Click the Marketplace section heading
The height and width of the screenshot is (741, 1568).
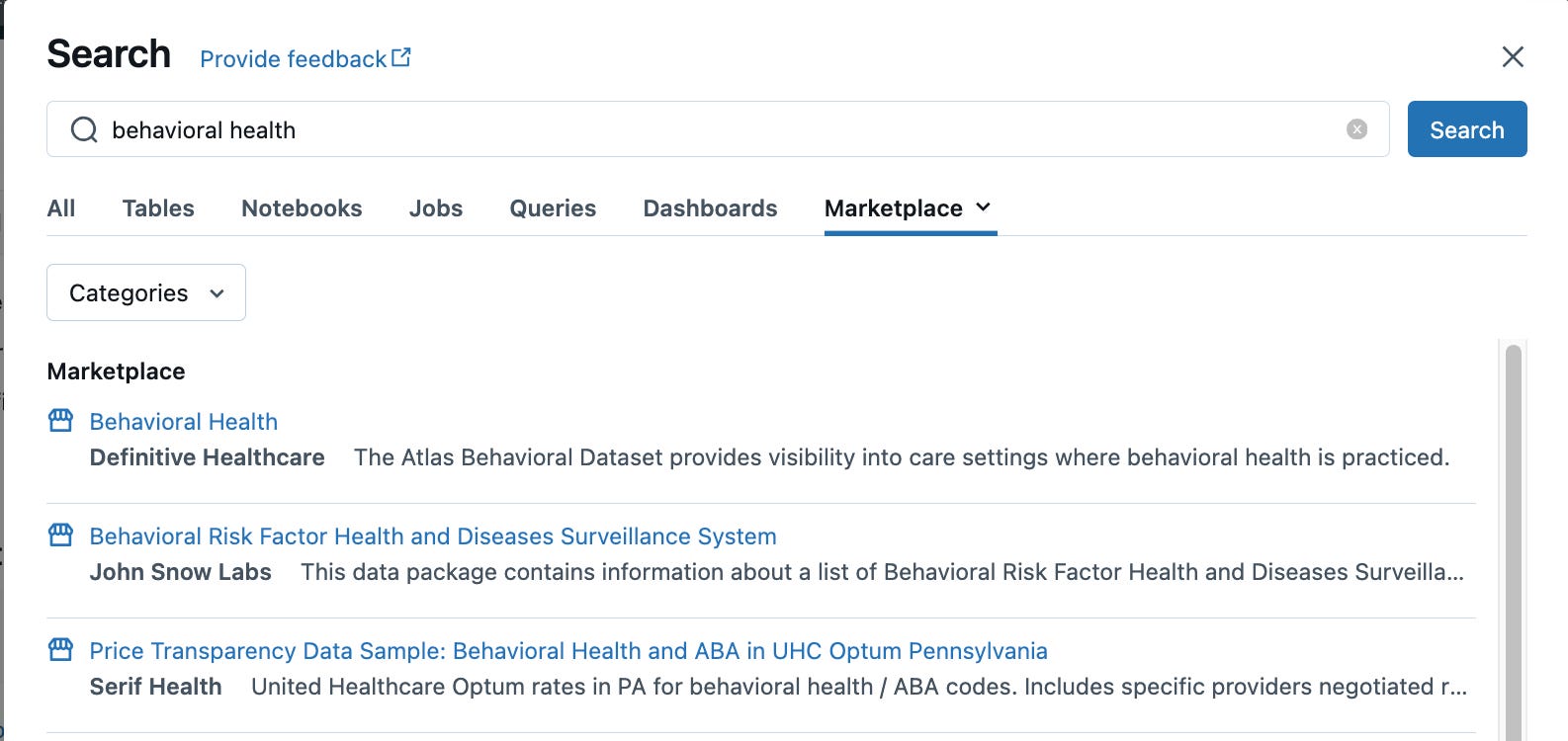tap(117, 371)
